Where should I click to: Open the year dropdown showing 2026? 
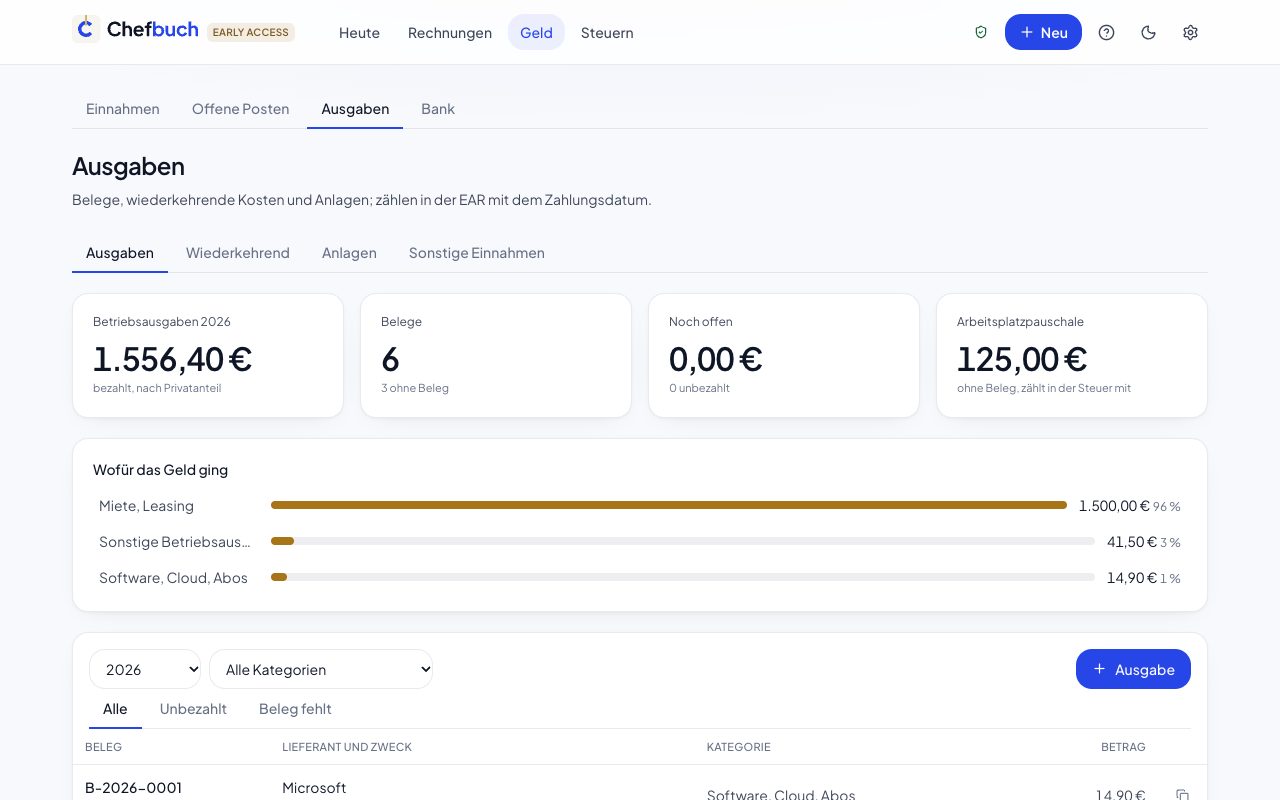pyautogui.click(x=145, y=669)
